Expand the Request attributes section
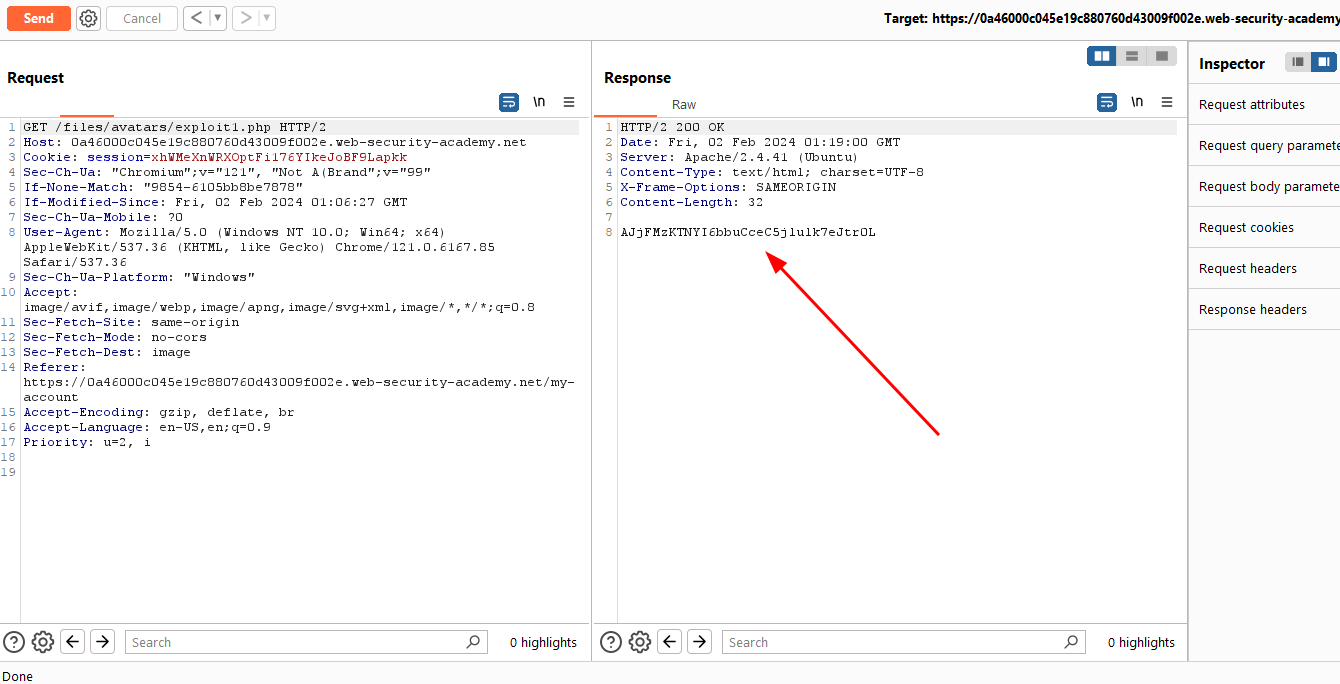Image resolution: width=1340 pixels, height=684 pixels. pos(1252,104)
